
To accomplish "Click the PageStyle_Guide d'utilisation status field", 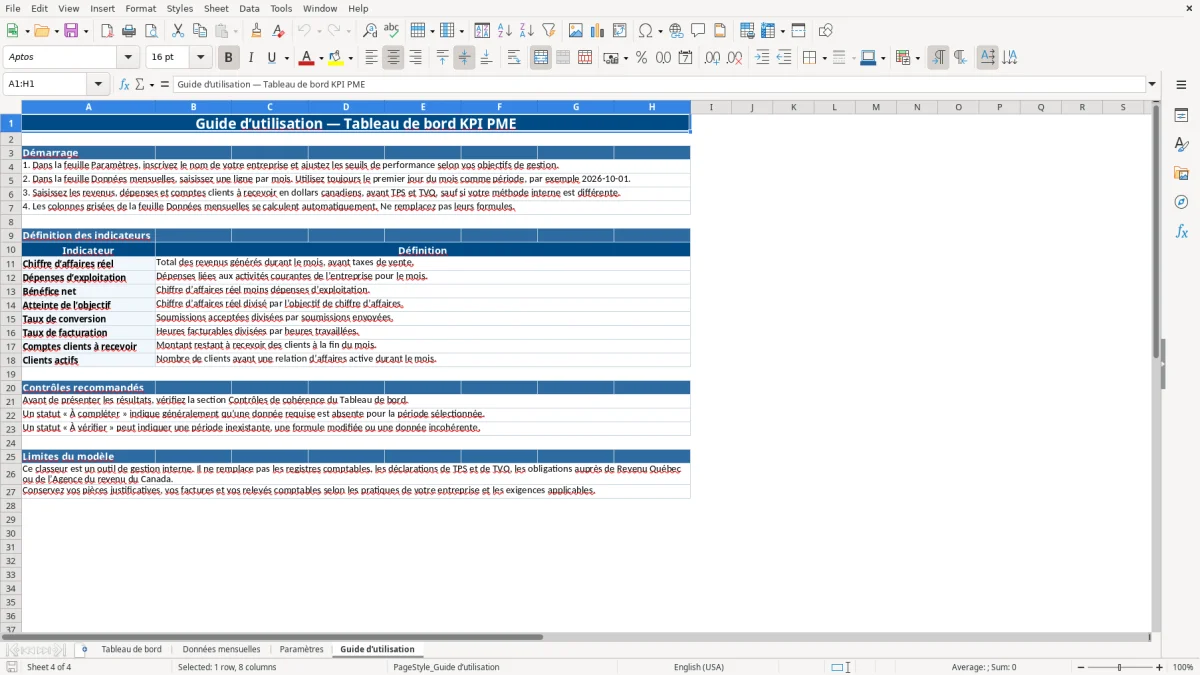I will click(x=446, y=667).
